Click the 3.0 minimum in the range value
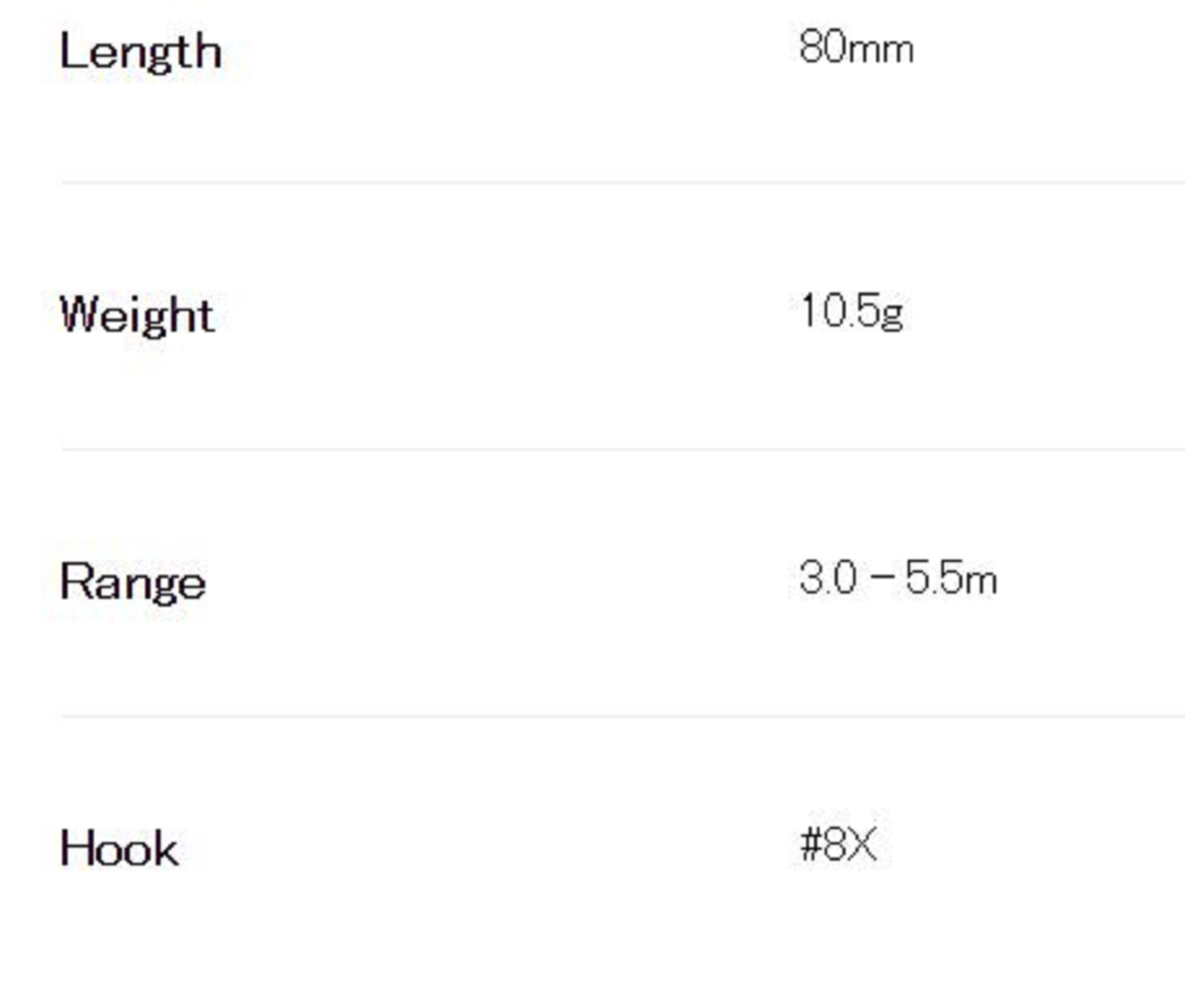 828,578
